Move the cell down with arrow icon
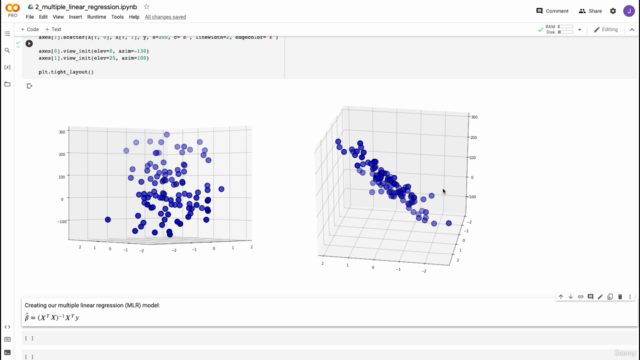Screen dimensions: 640x360 571,297
